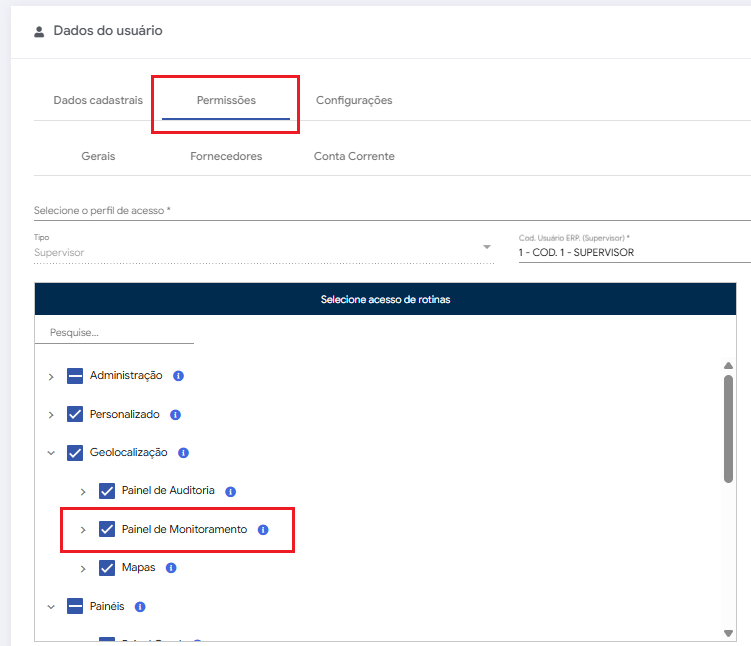Toggle the Administração checkbox
This screenshot has width=751, height=646.
tap(75, 376)
